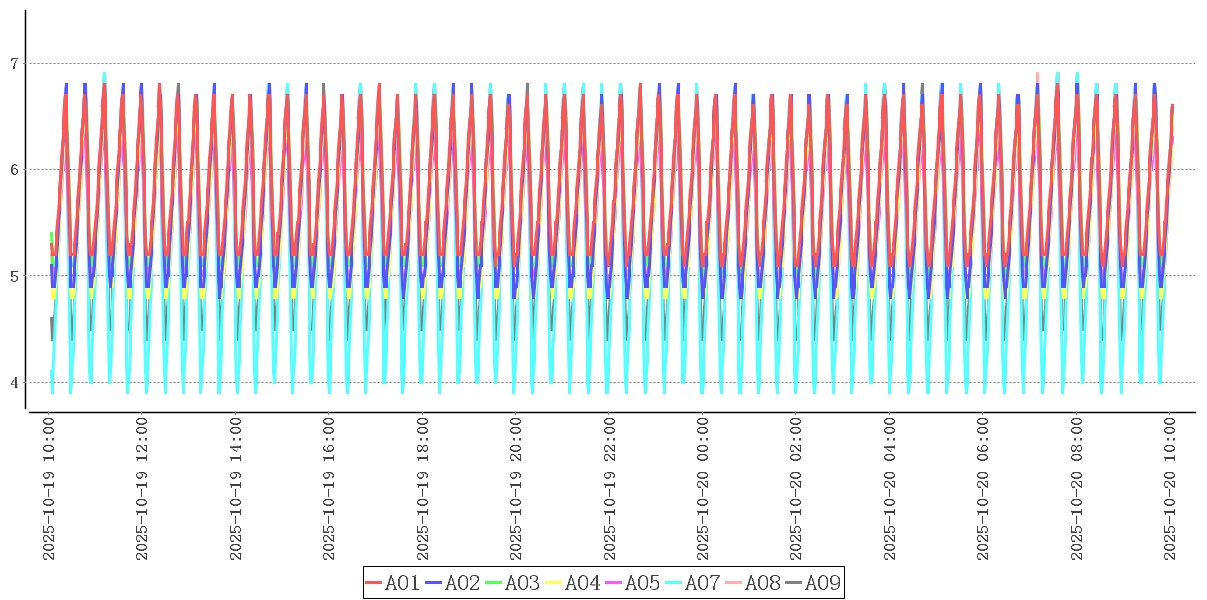Click the 2025-10-19 10:00 axis label
Viewport: 1207px width, 600px height.
point(50,490)
